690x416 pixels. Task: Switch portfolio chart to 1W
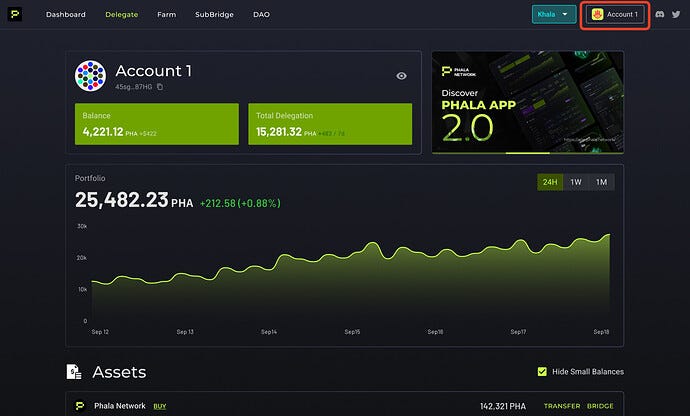pos(576,182)
